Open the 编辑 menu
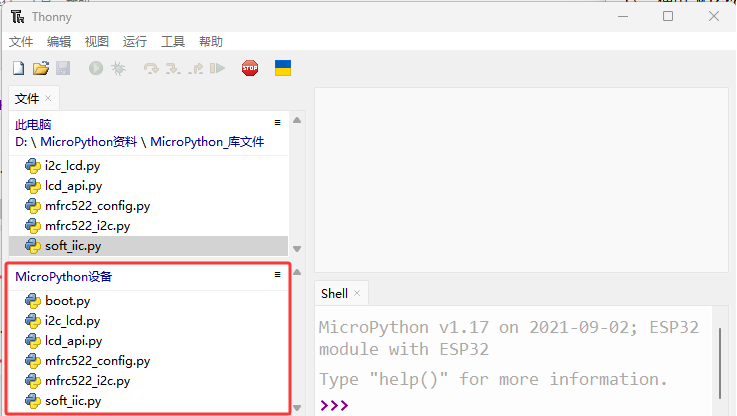Screen dimensions: 737x416 tap(59, 42)
